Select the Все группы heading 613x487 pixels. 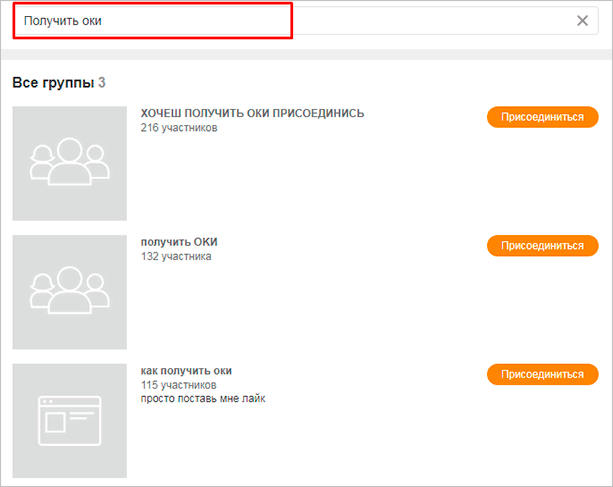pos(52,82)
